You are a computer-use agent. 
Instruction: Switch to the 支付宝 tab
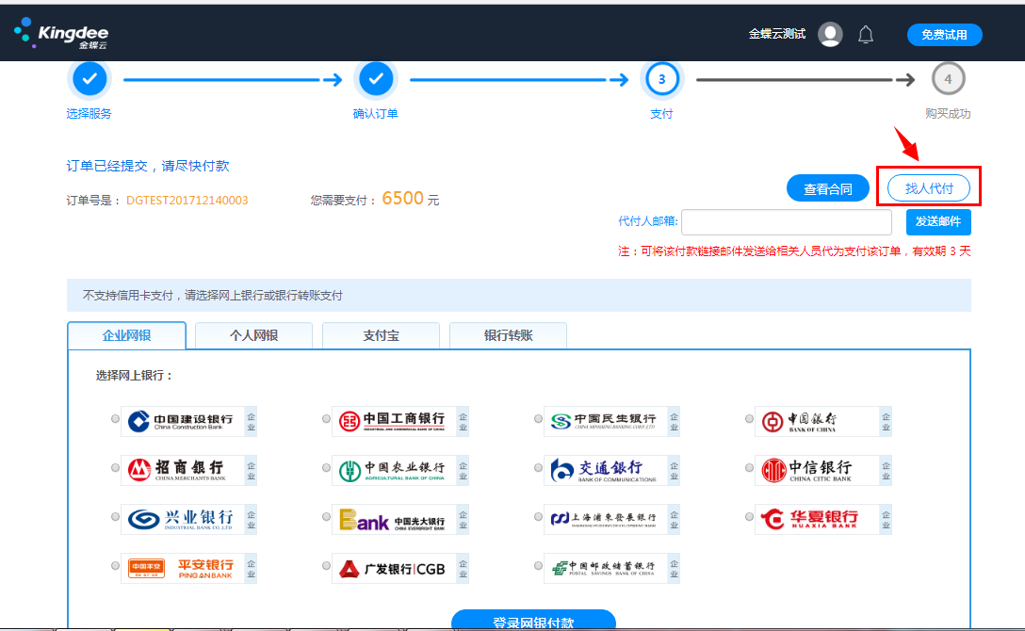[x=381, y=335]
